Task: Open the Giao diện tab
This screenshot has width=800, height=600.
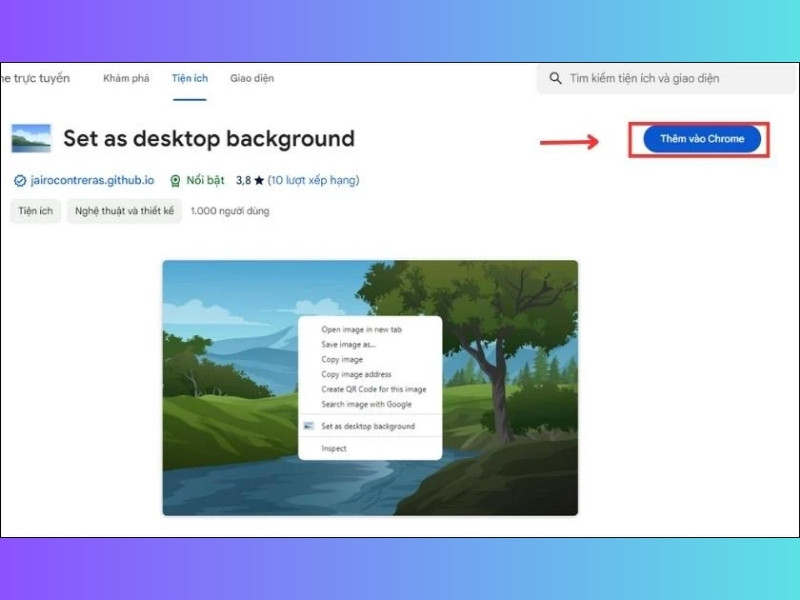Action: pyautogui.click(x=252, y=78)
